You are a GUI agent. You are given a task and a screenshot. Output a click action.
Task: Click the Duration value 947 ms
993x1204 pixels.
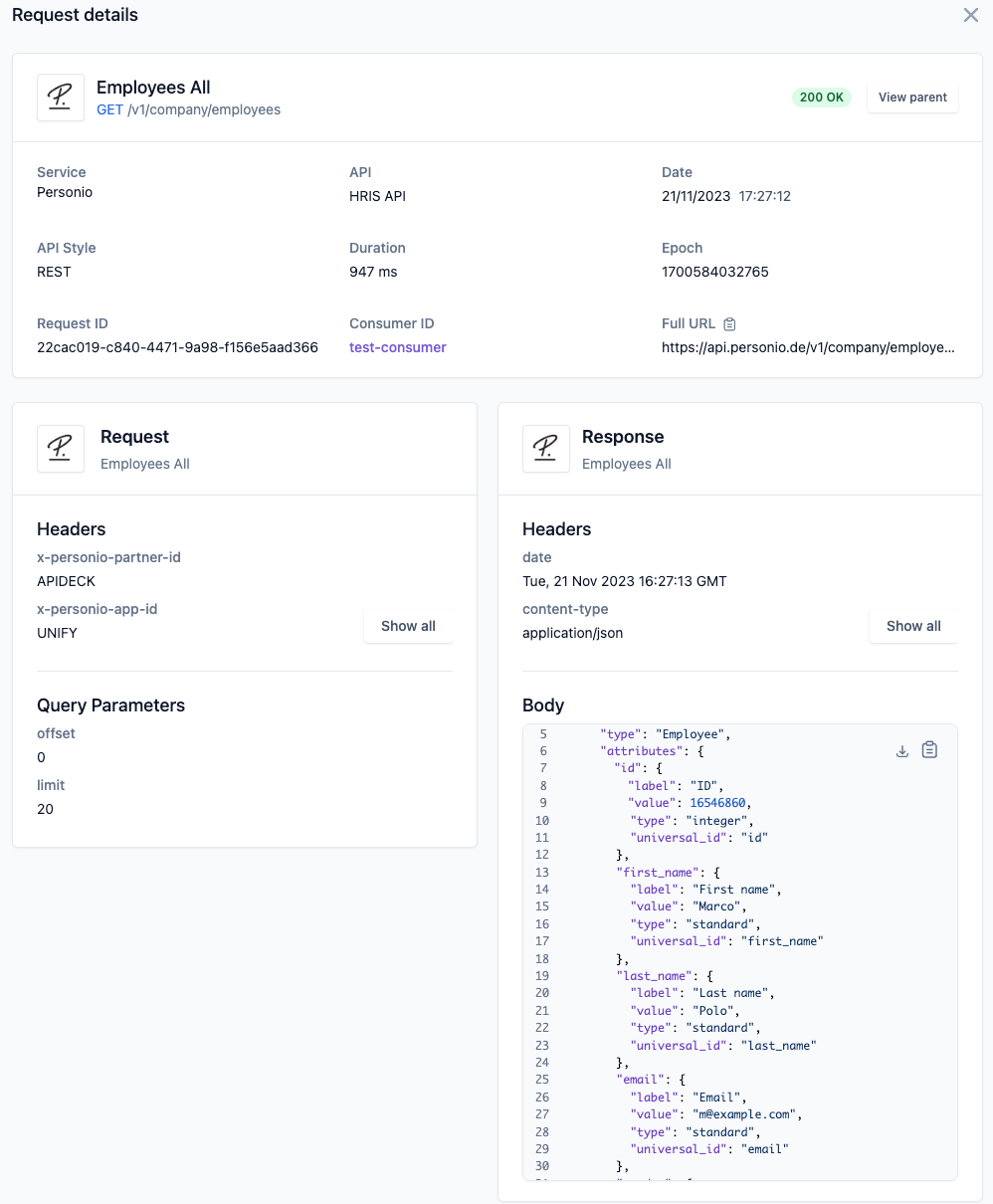pyautogui.click(x=373, y=272)
